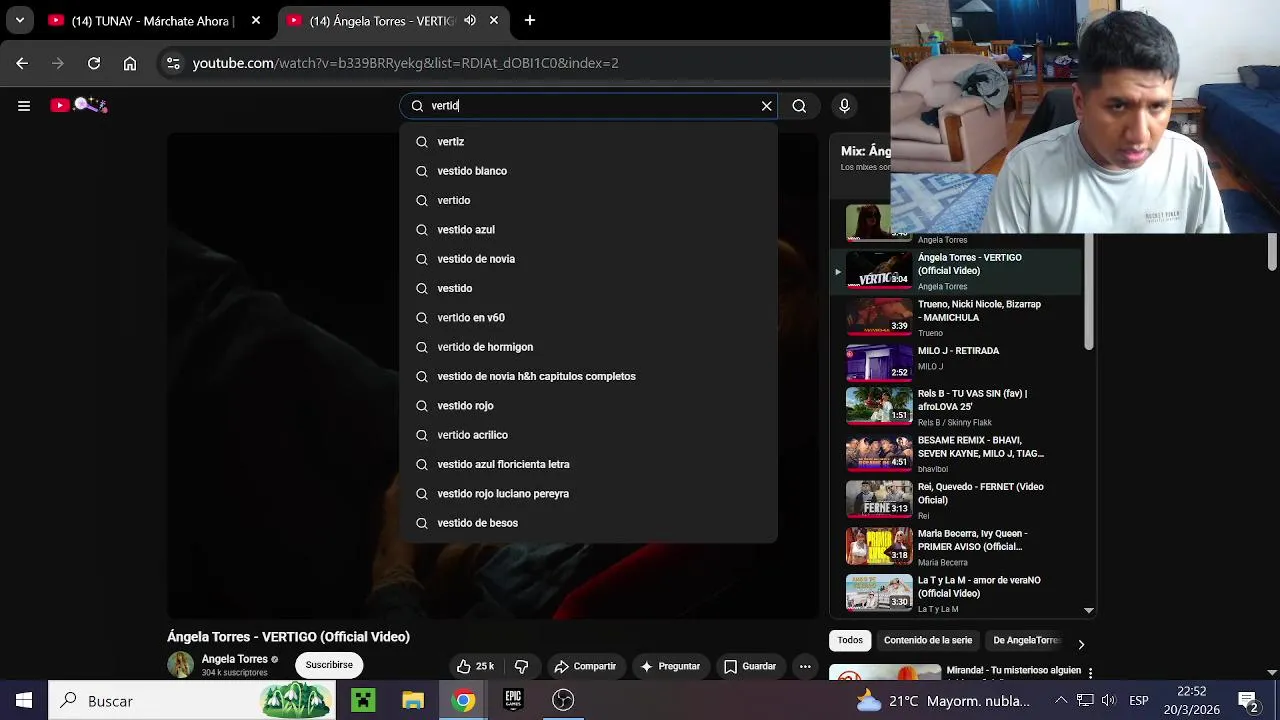Choose the "vertiz" suggestion
1280x720 pixels.
[589, 142]
